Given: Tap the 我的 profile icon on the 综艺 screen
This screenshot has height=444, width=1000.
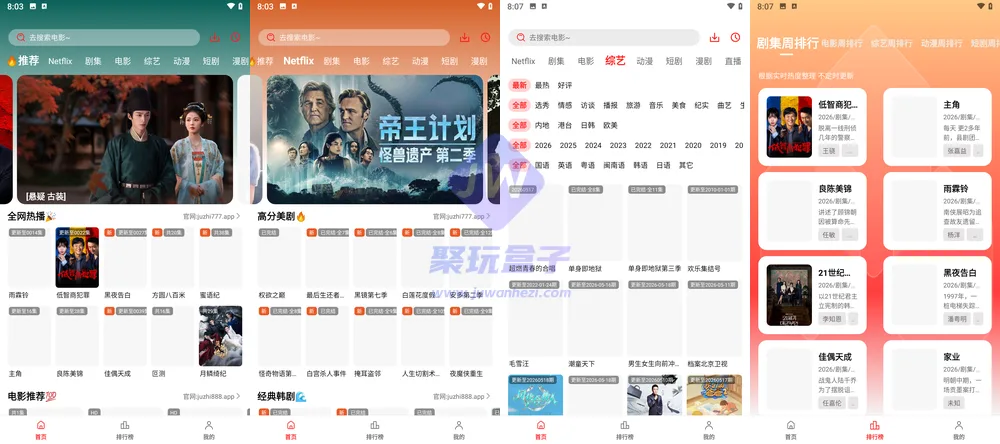Looking at the screenshot, I should [x=708, y=425].
